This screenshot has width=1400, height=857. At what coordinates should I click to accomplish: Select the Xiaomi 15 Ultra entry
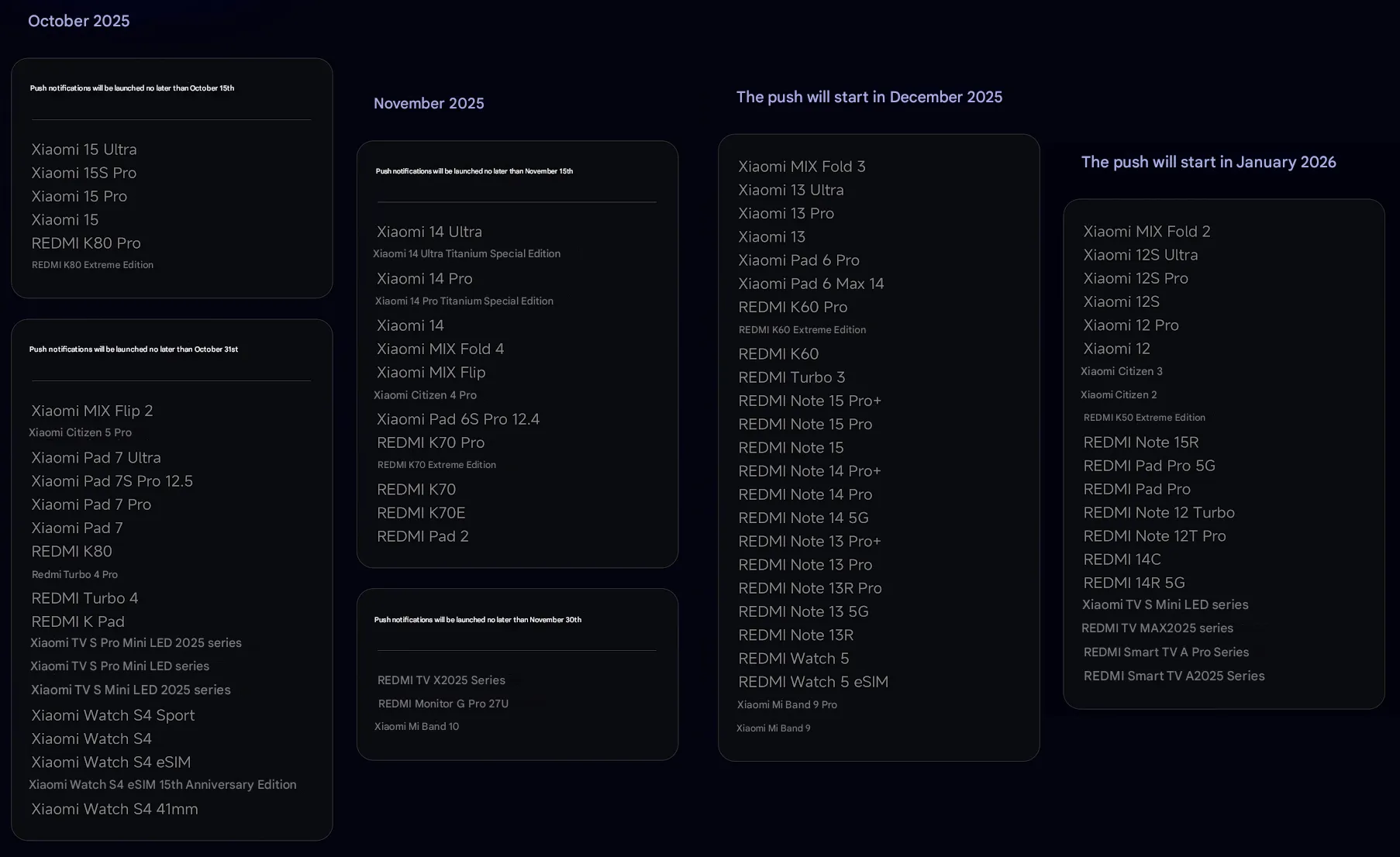point(84,149)
